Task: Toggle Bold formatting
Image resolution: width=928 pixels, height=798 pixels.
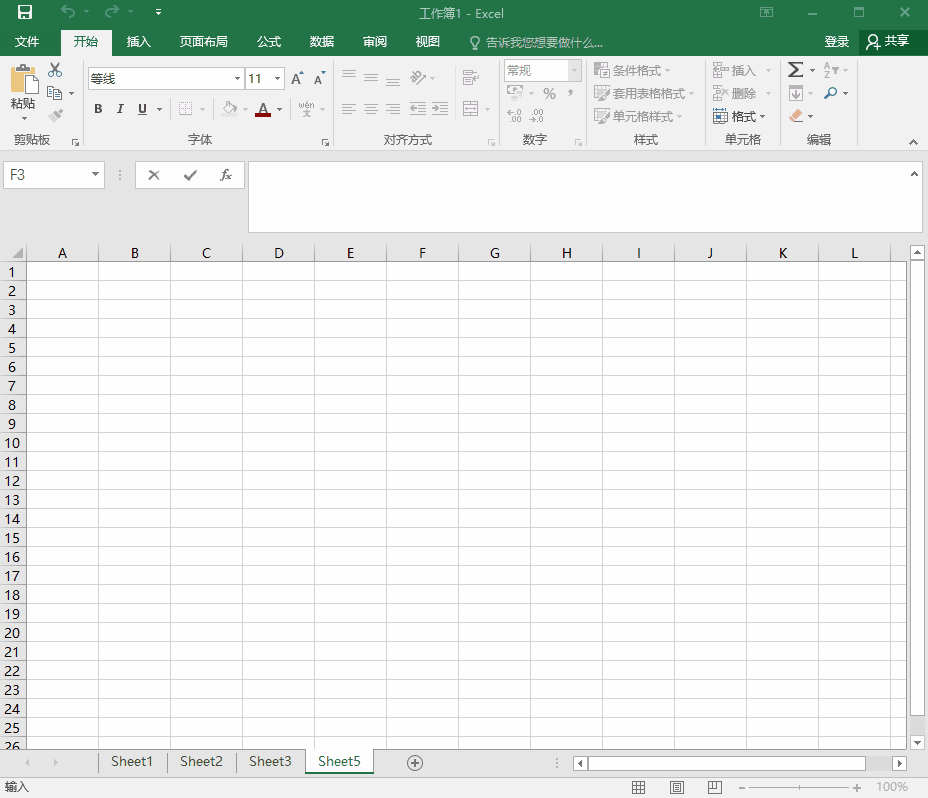Action: pyautogui.click(x=98, y=109)
